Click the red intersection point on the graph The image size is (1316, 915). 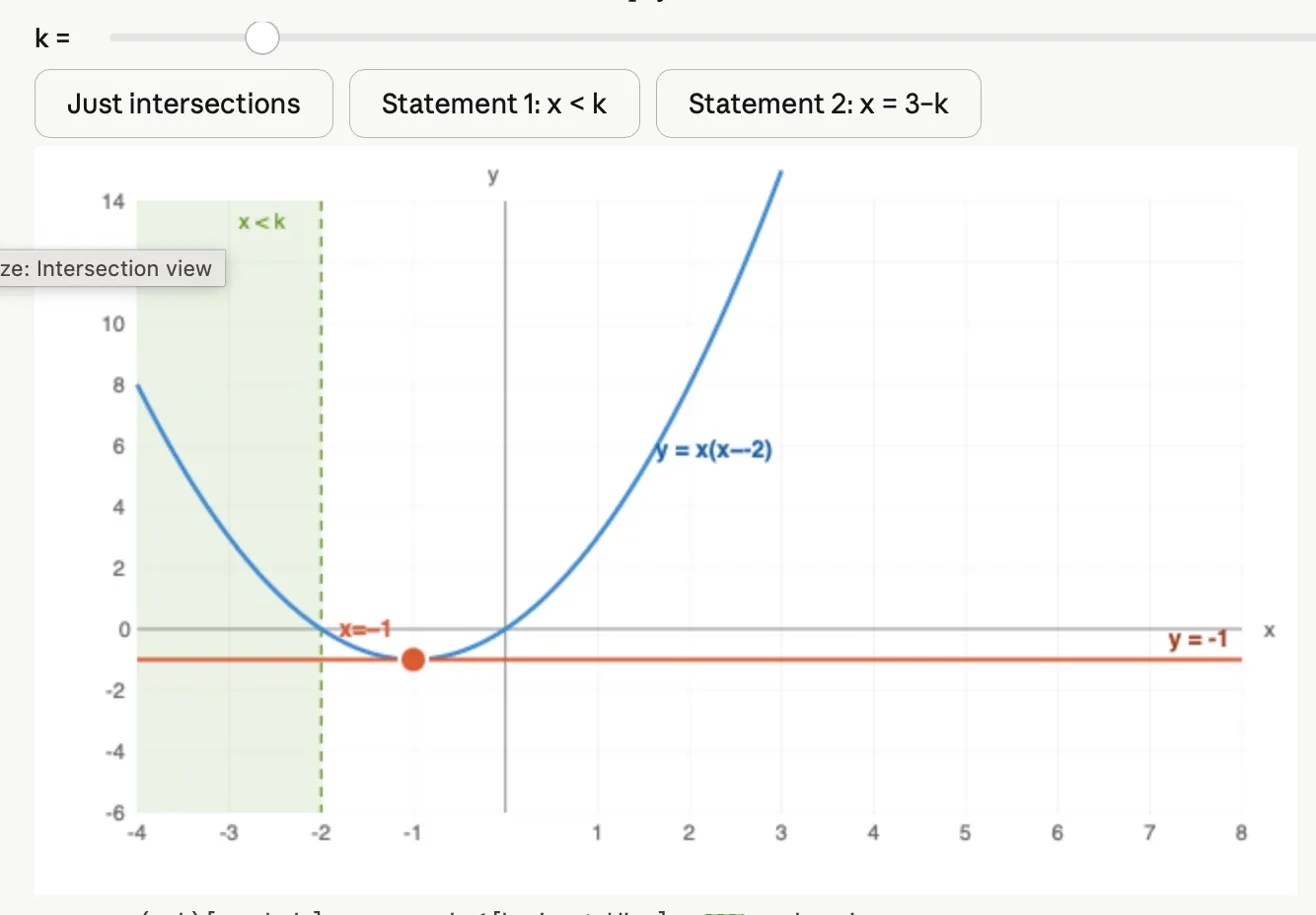[413, 659]
